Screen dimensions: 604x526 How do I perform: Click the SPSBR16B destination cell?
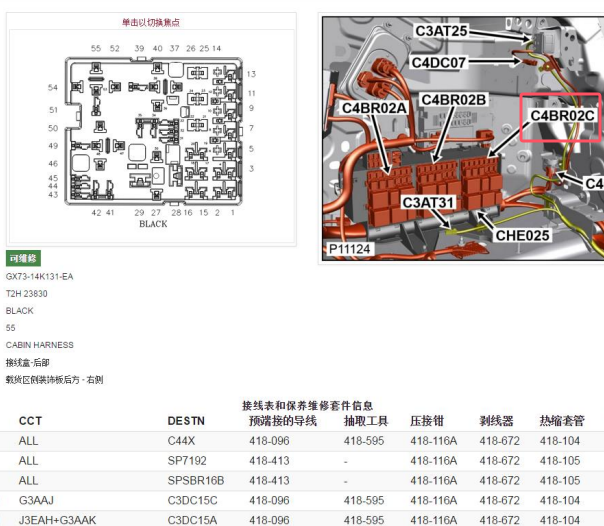pyautogui.click(x=196, y=481)
